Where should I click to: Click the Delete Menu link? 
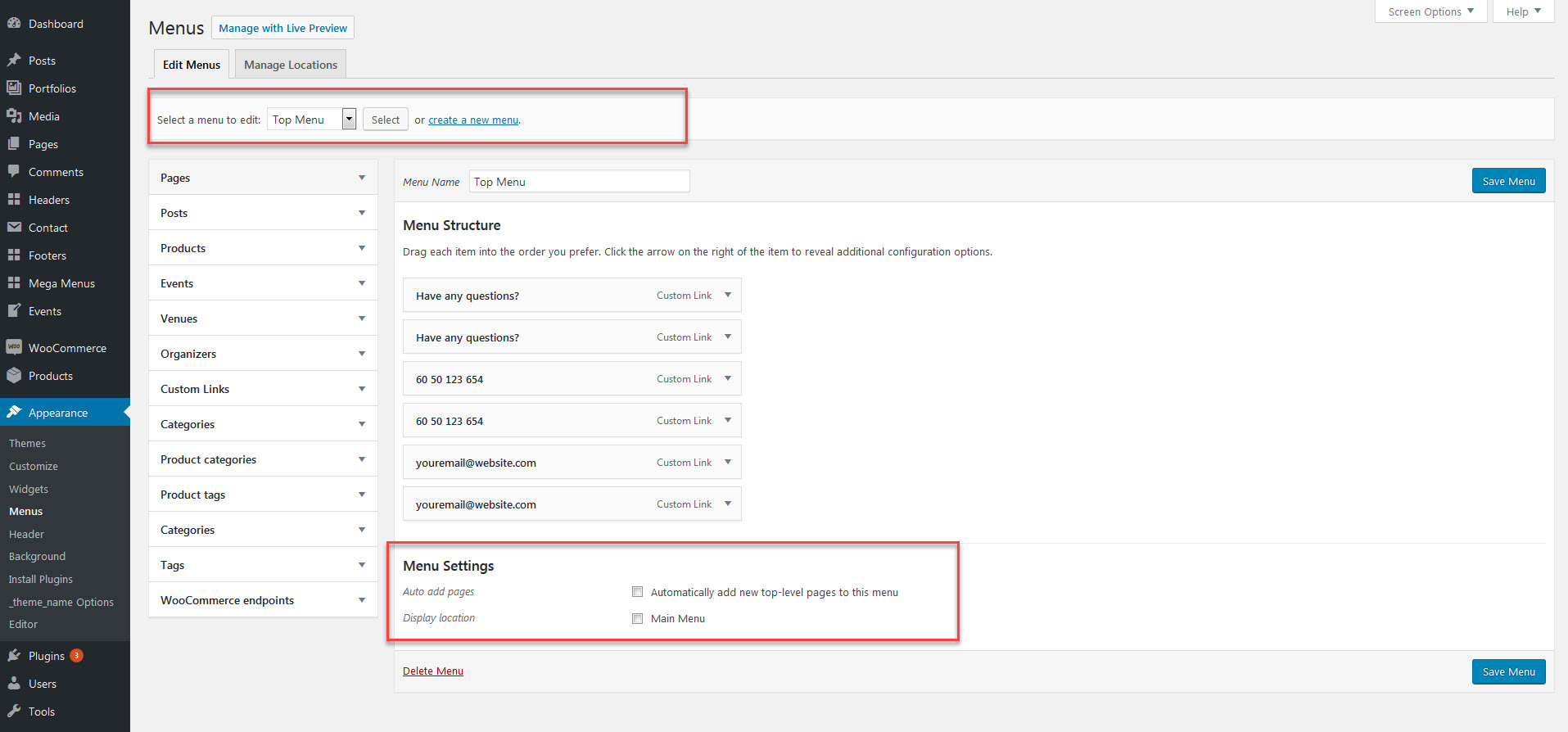click(x=433, y=671)
